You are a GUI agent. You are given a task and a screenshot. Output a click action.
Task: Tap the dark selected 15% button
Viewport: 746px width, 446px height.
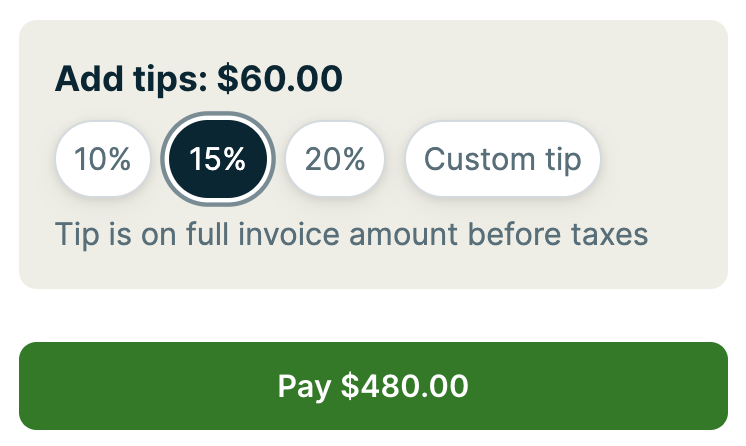(x=218, y=159)
